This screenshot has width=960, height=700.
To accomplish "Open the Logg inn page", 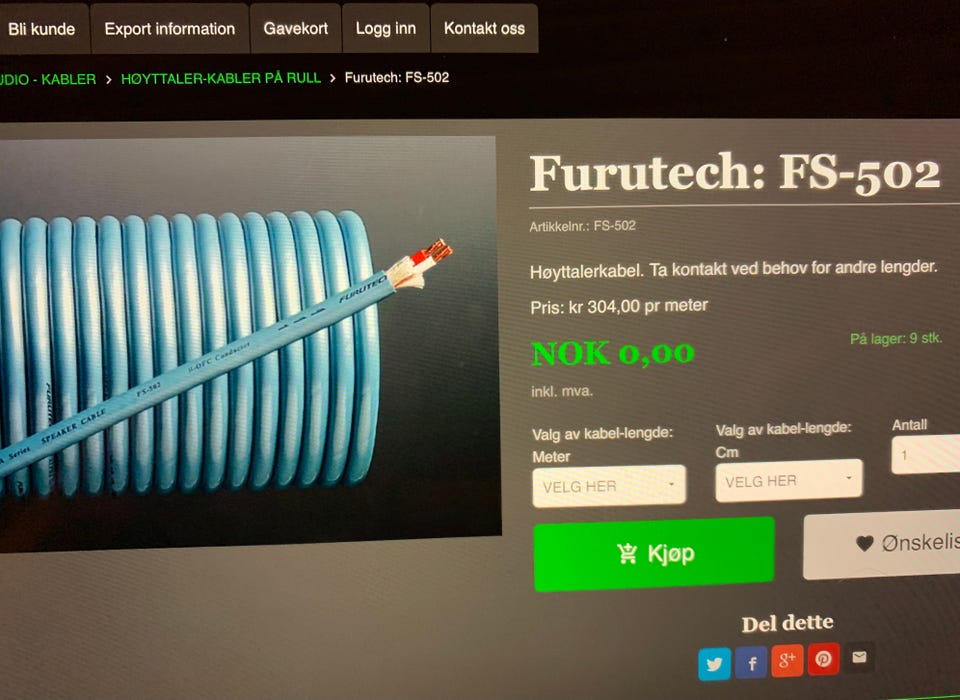I will coord(386,28).
